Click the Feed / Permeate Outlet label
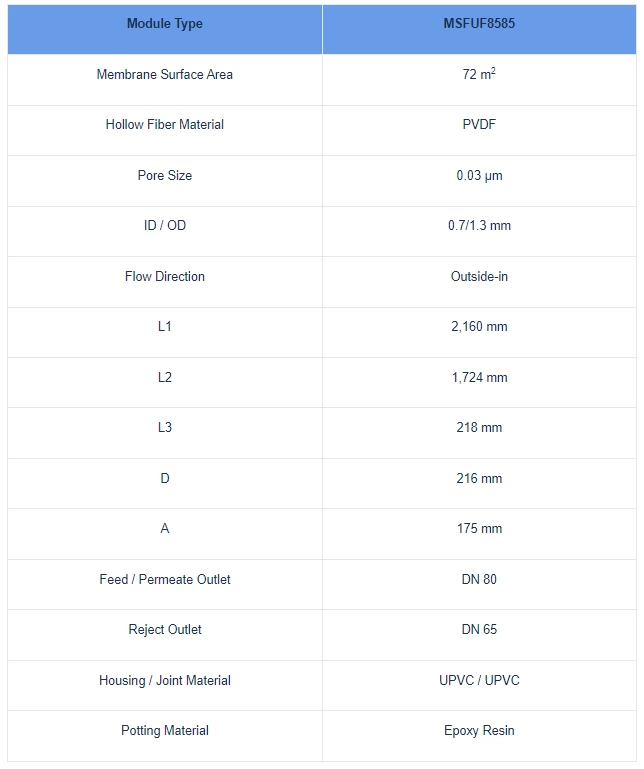 point(165,580)
